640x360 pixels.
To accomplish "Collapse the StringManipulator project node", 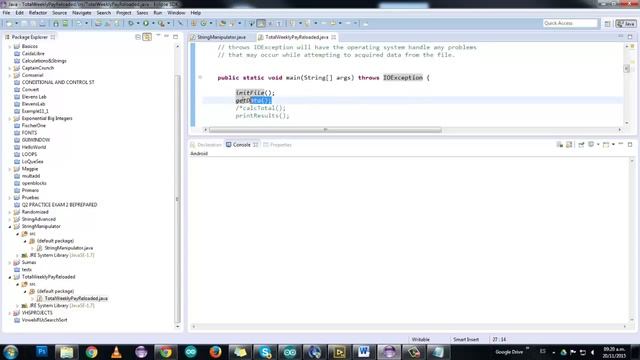I will pyautogui.click(x=10, y=227).
